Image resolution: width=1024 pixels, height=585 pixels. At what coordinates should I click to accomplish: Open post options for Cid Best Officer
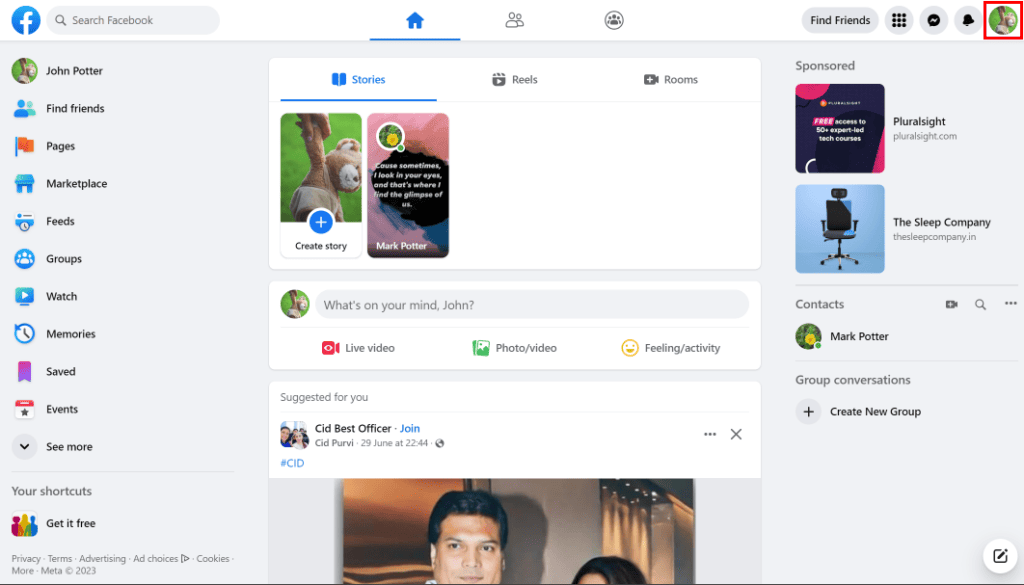point(710,434)
